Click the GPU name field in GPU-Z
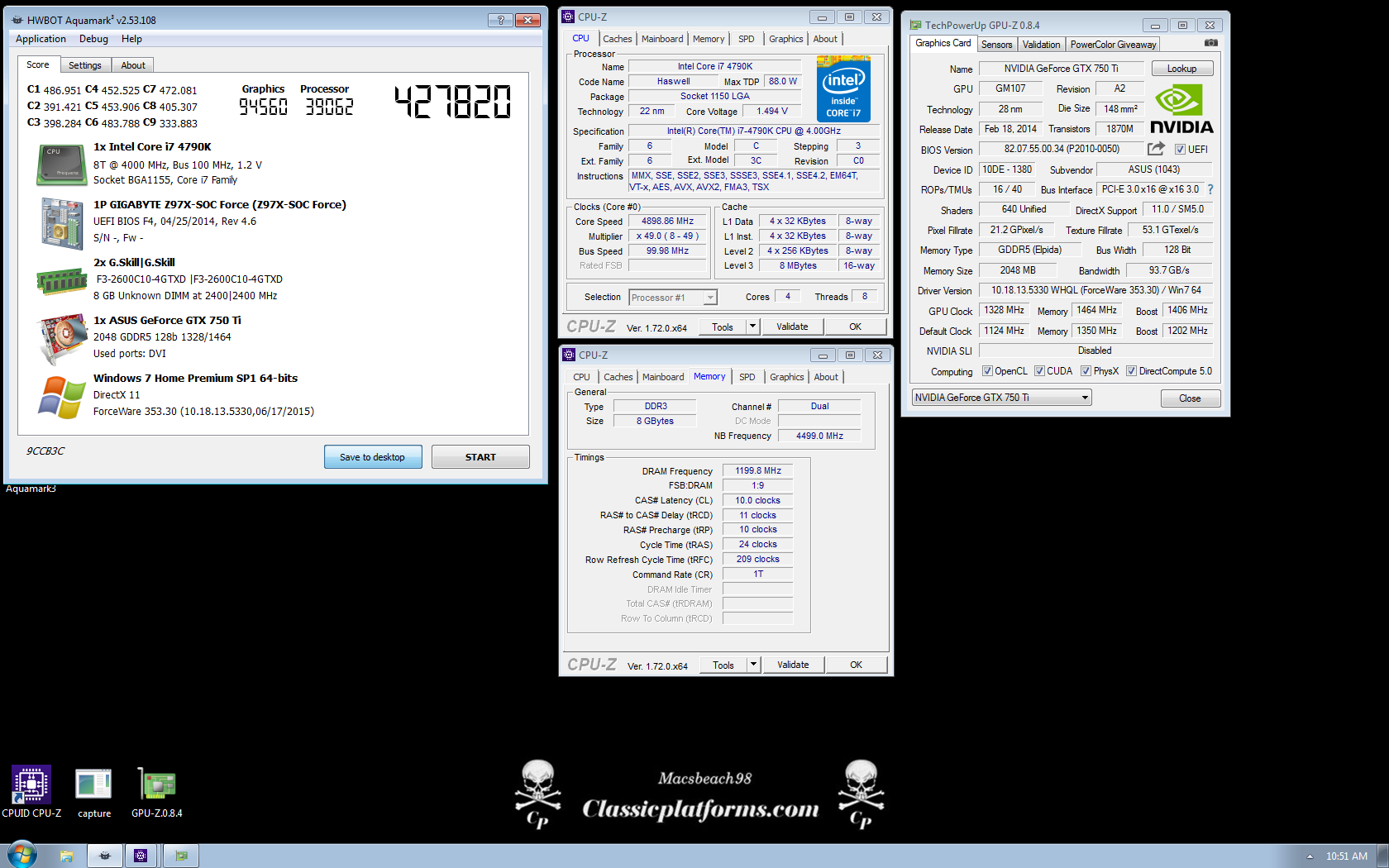The image size is (1389, 868). click(1061, 69)
